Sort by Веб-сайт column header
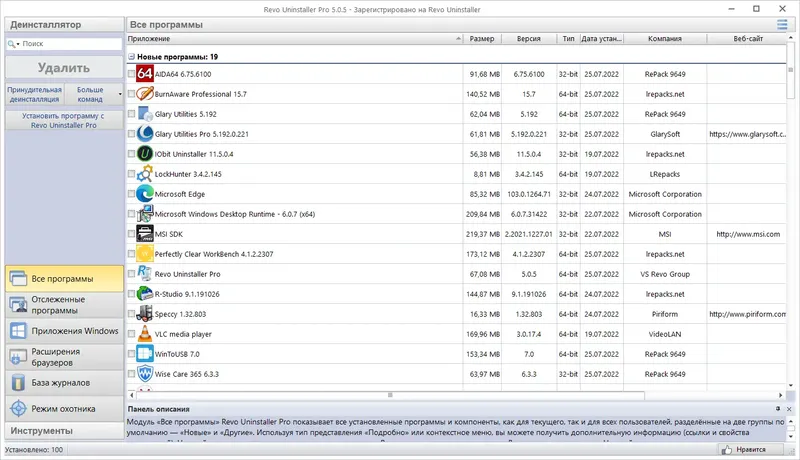This screenshot has width=800, height=460. 747,39
